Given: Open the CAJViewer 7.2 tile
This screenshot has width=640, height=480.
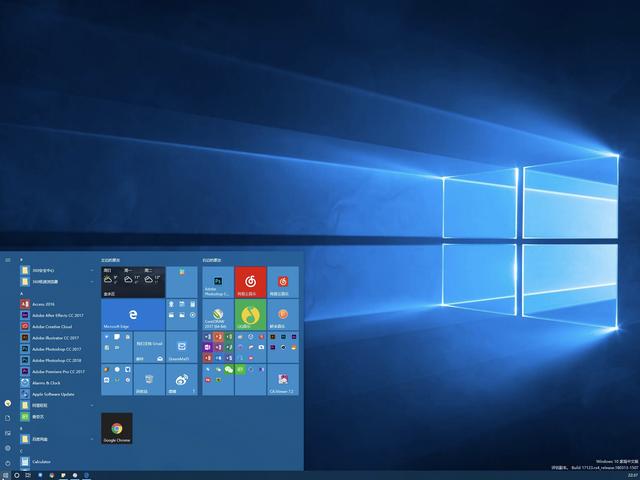Looking at the screenshot, I should click(x=283, y=380).
